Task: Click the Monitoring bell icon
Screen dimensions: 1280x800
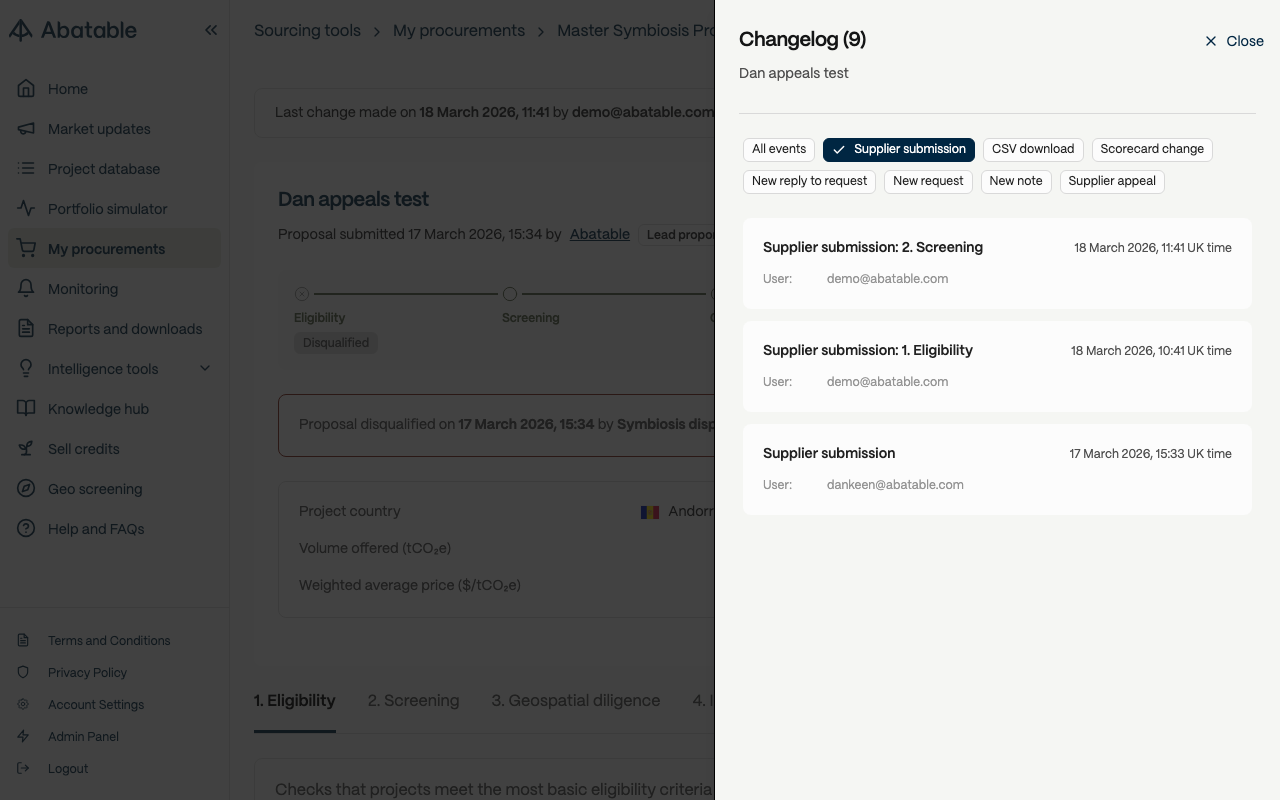Action: (x=27, y=289)
